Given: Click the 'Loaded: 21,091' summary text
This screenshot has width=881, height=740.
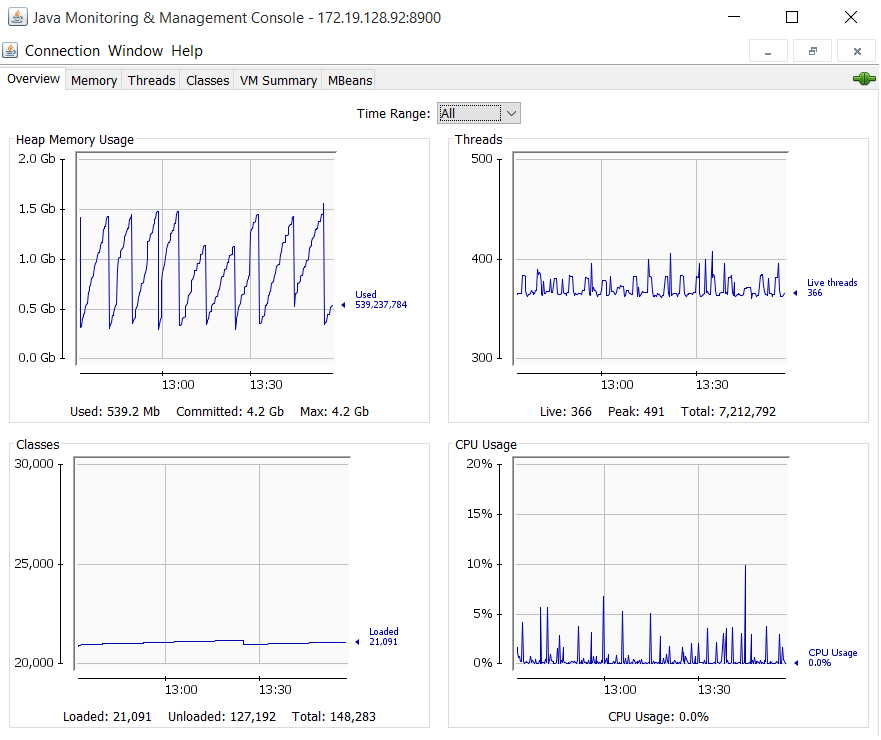Looking at the screenshot, I should [x=107, y=716].
